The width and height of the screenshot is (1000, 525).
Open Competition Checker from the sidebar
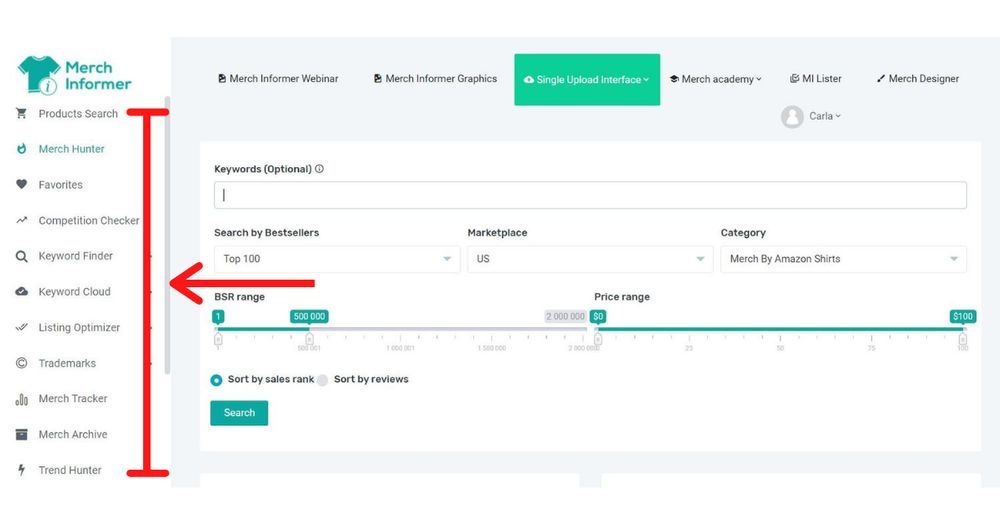(x=89, y=221)
